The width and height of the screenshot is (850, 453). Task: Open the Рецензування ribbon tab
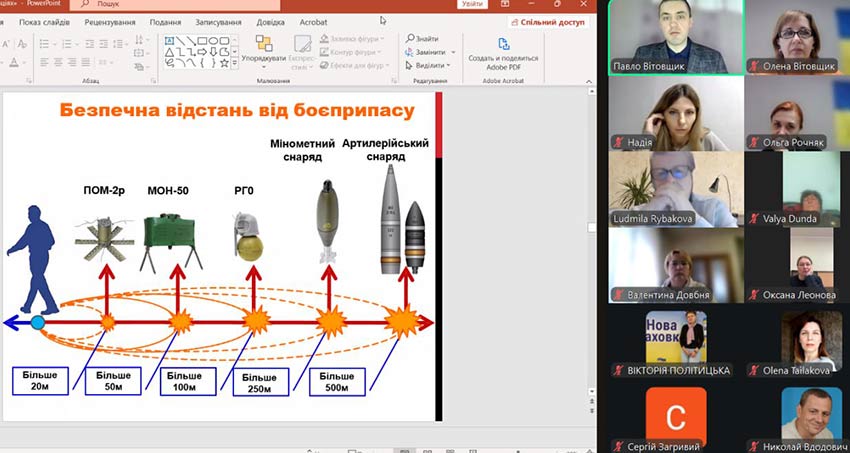(x=112, y=21)
